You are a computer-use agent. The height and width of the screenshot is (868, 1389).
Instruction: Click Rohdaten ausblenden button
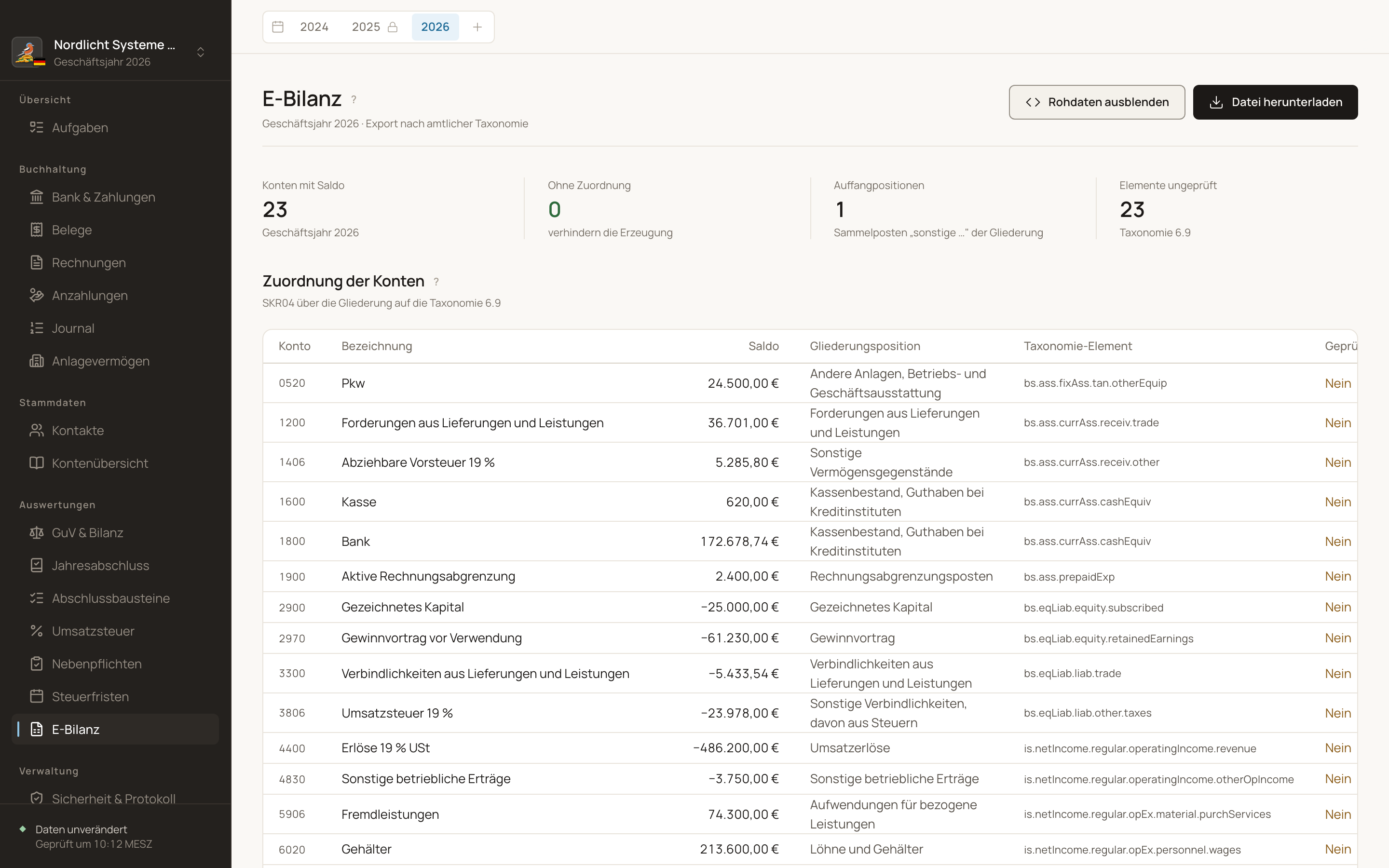pos(1097,102)
